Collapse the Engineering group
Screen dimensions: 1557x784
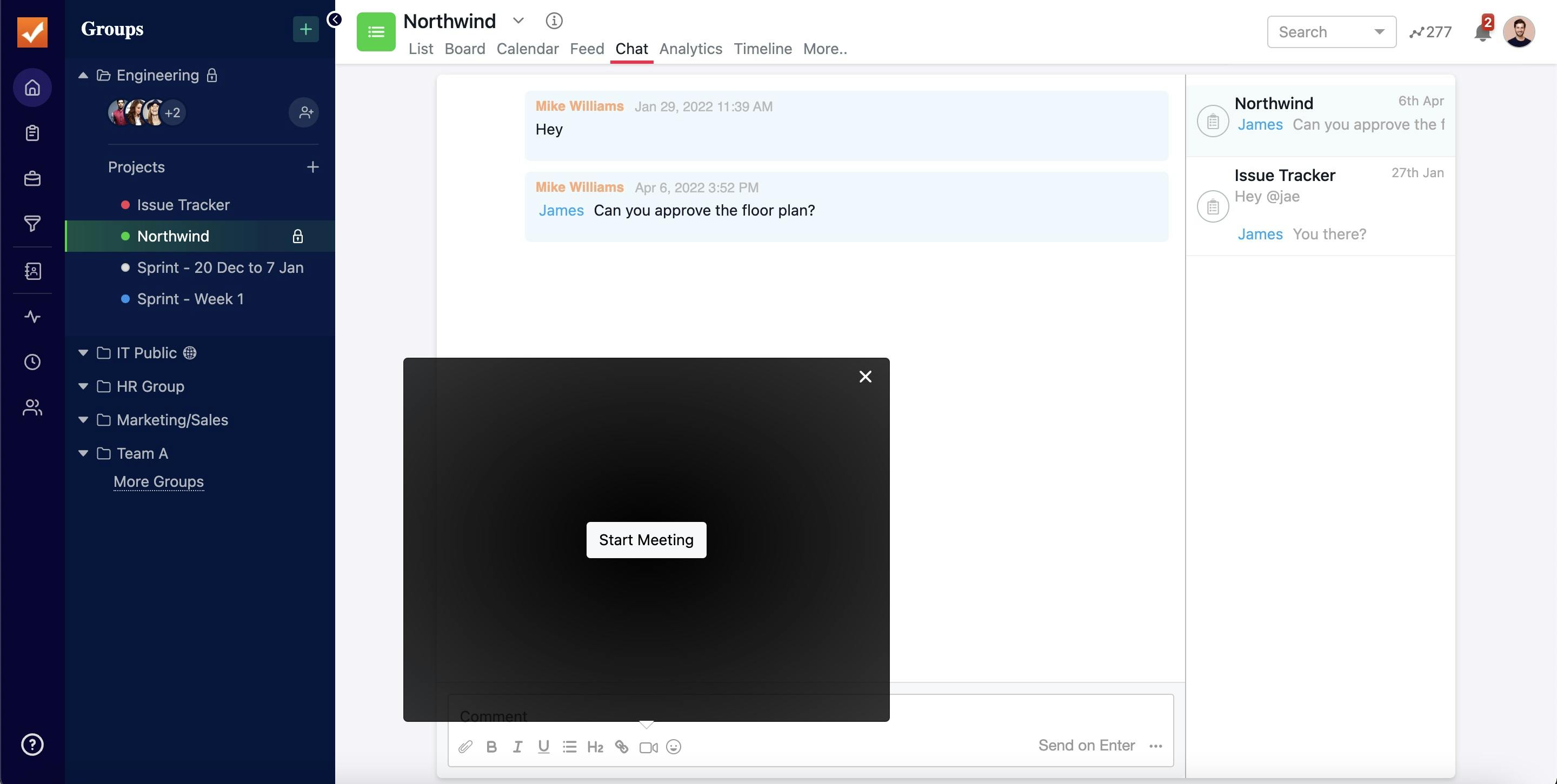83,76
